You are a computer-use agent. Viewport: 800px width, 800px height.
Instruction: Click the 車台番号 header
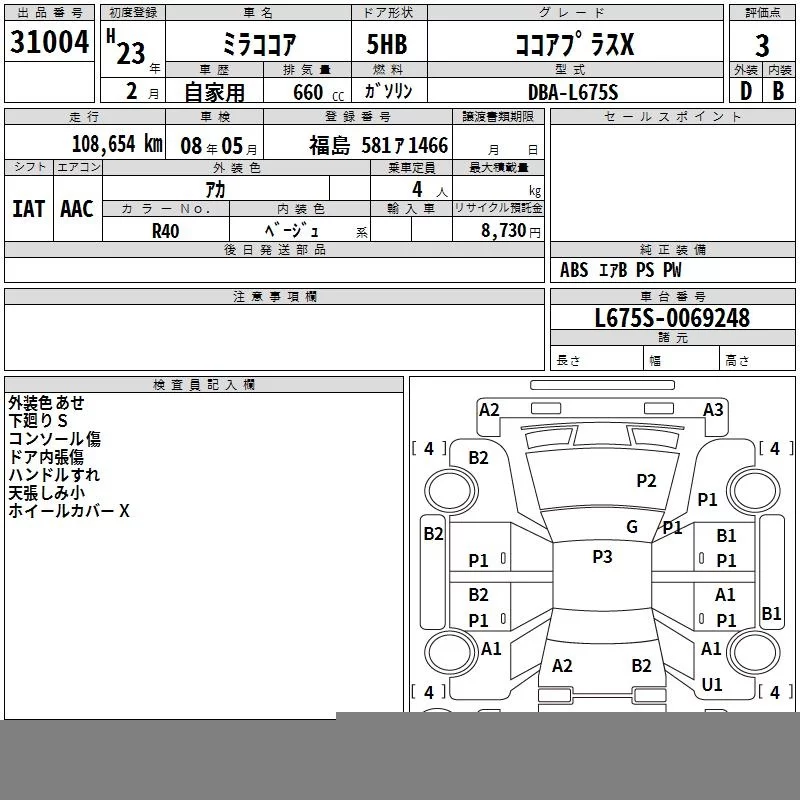click(x=672, y=296)
